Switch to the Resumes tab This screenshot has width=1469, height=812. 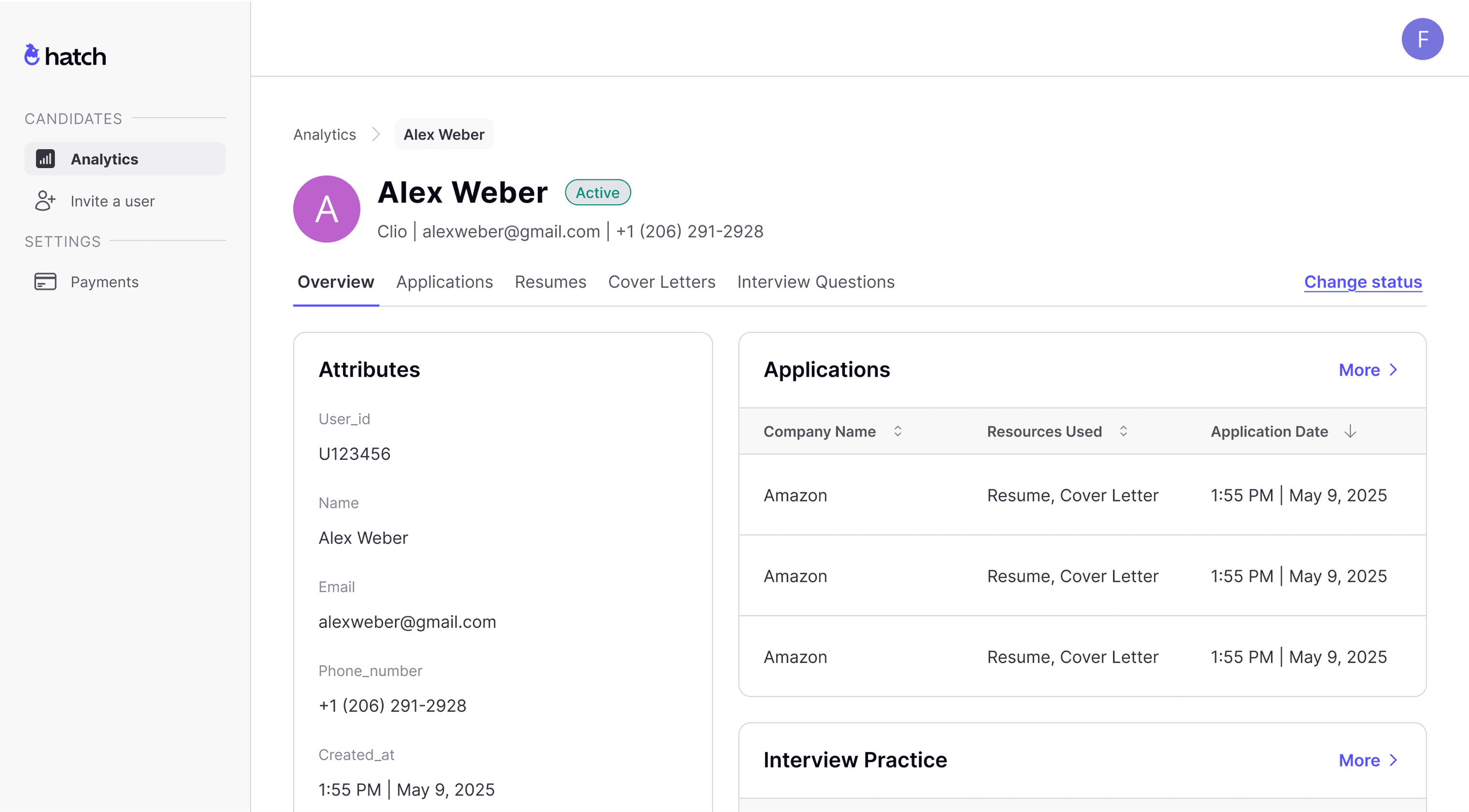tap(550, 282)
